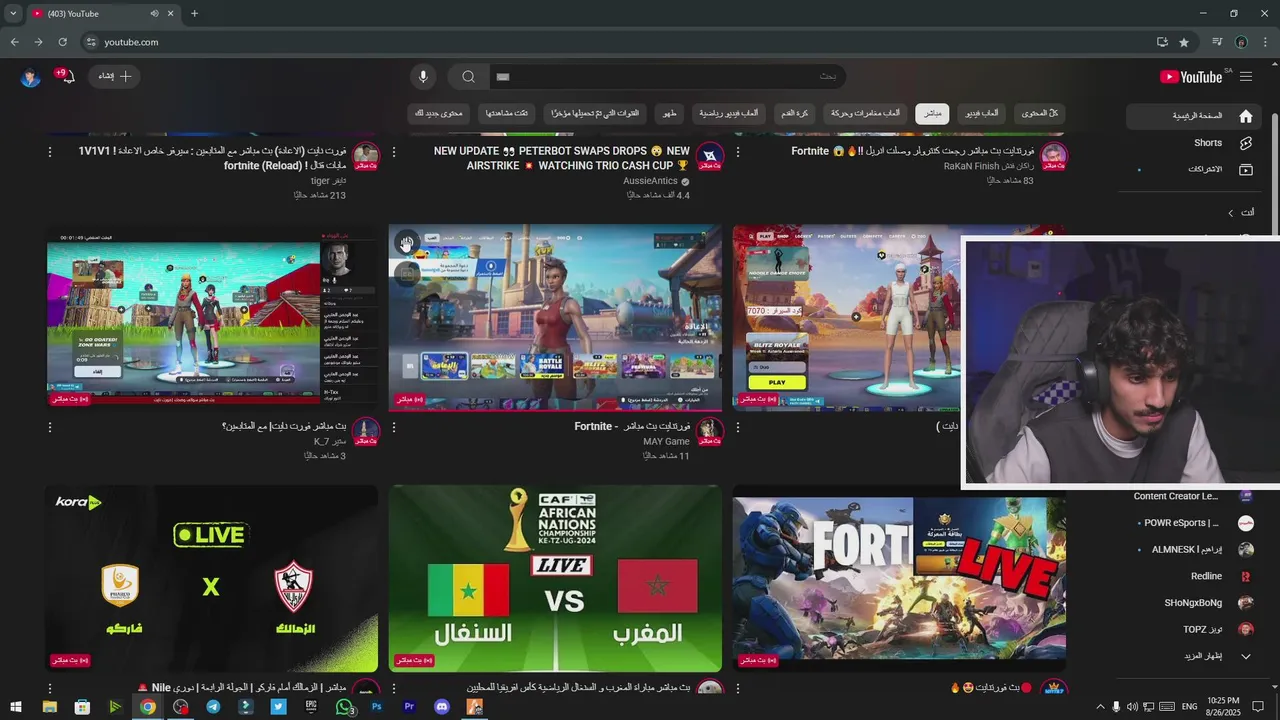1280x720 pixels.
Task: Select the 'تمّت مشاهدتها' filter chip
Action: tap(507, 113)
